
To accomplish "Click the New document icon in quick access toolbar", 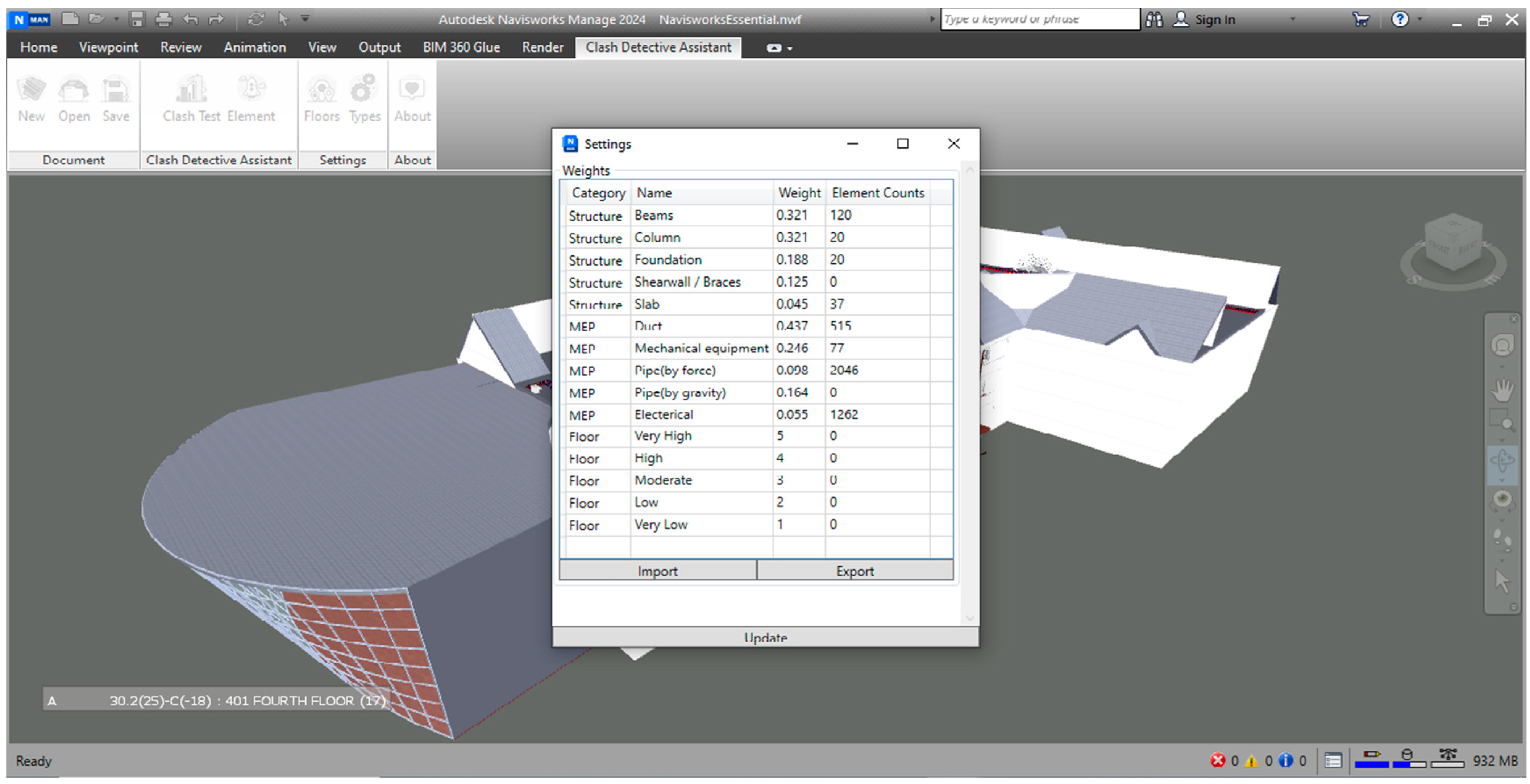I will [70, 19].
